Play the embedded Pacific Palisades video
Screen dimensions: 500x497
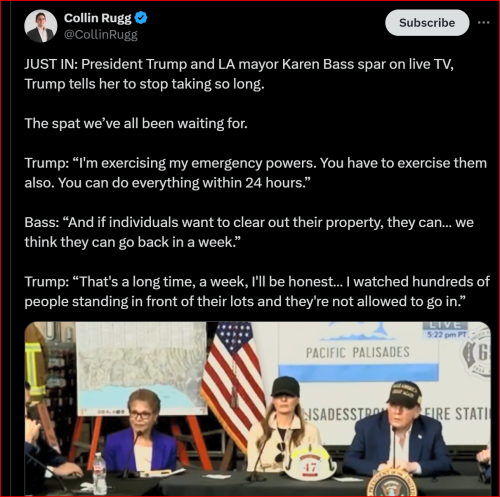pos(257,408)
